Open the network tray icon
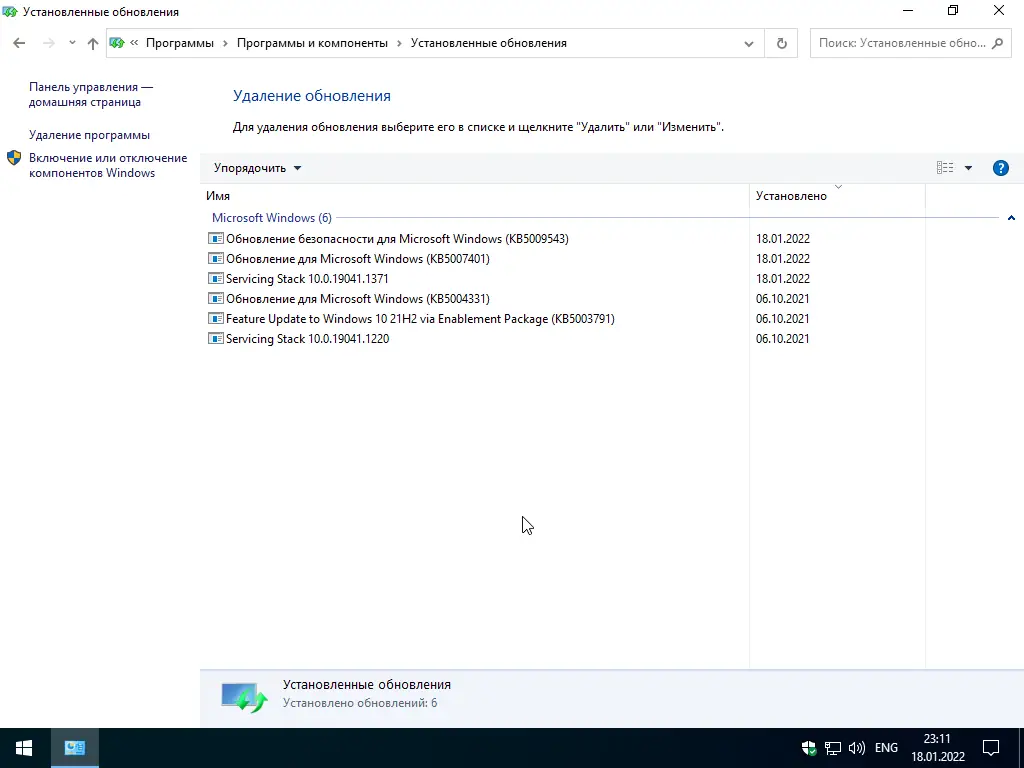Image resolution: width=1024 pixels, height=768 pixels. tap(833, 748)
